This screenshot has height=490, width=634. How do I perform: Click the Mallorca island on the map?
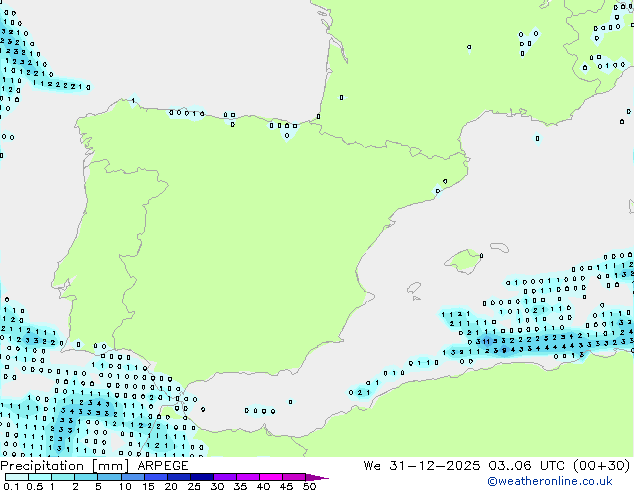click(463, 261)
